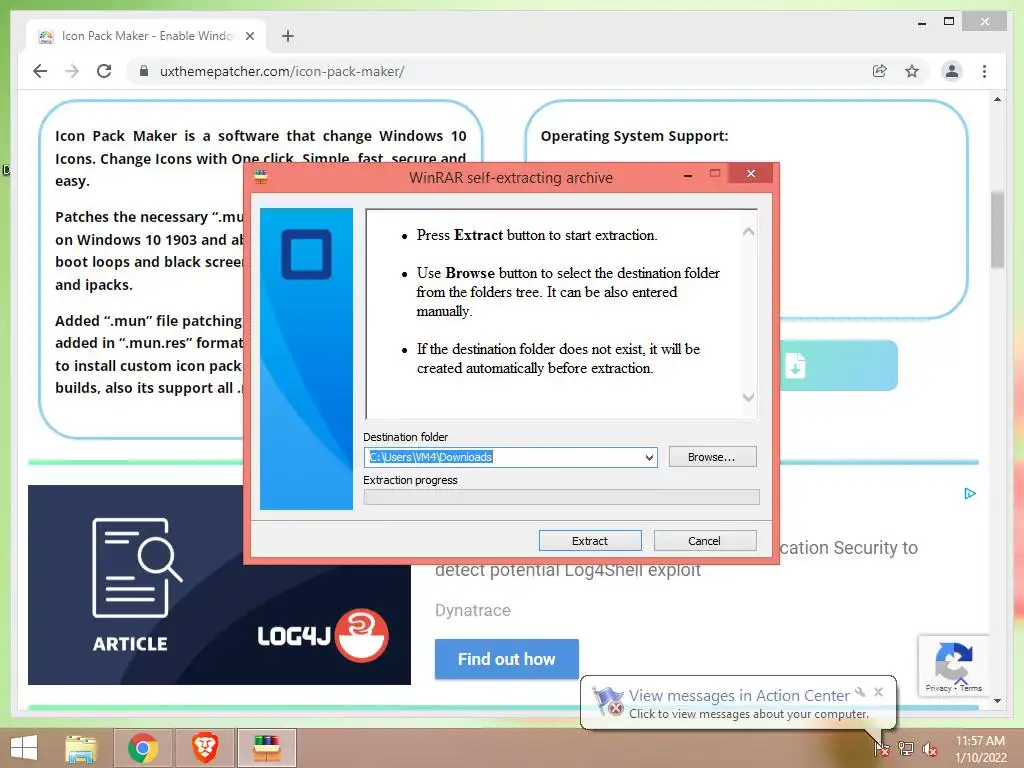Viewport: 1024px width, 768px height.
Task: View site security padlock info
Action: coord(144,71)
